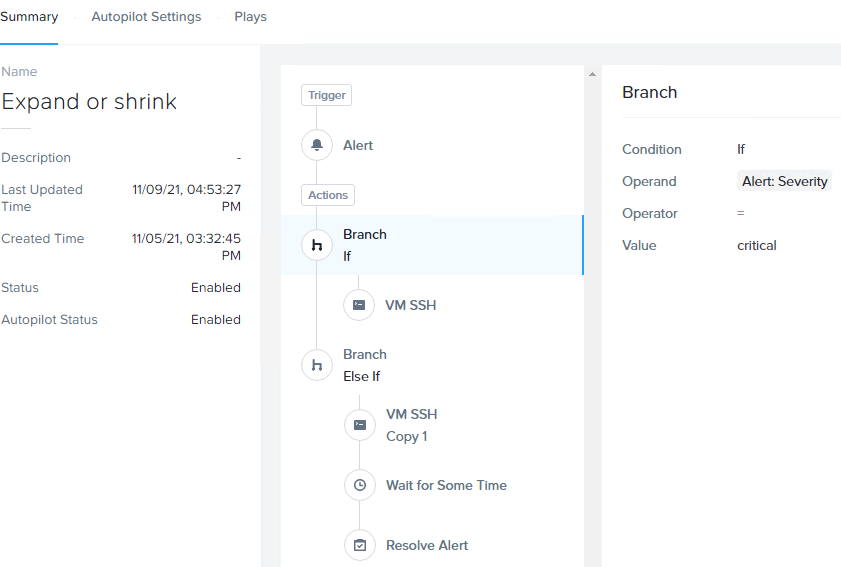Click the scroll up arrow of playbook panel
The height and width of the screenshot is (567, 841).
(x=592, y=74)
